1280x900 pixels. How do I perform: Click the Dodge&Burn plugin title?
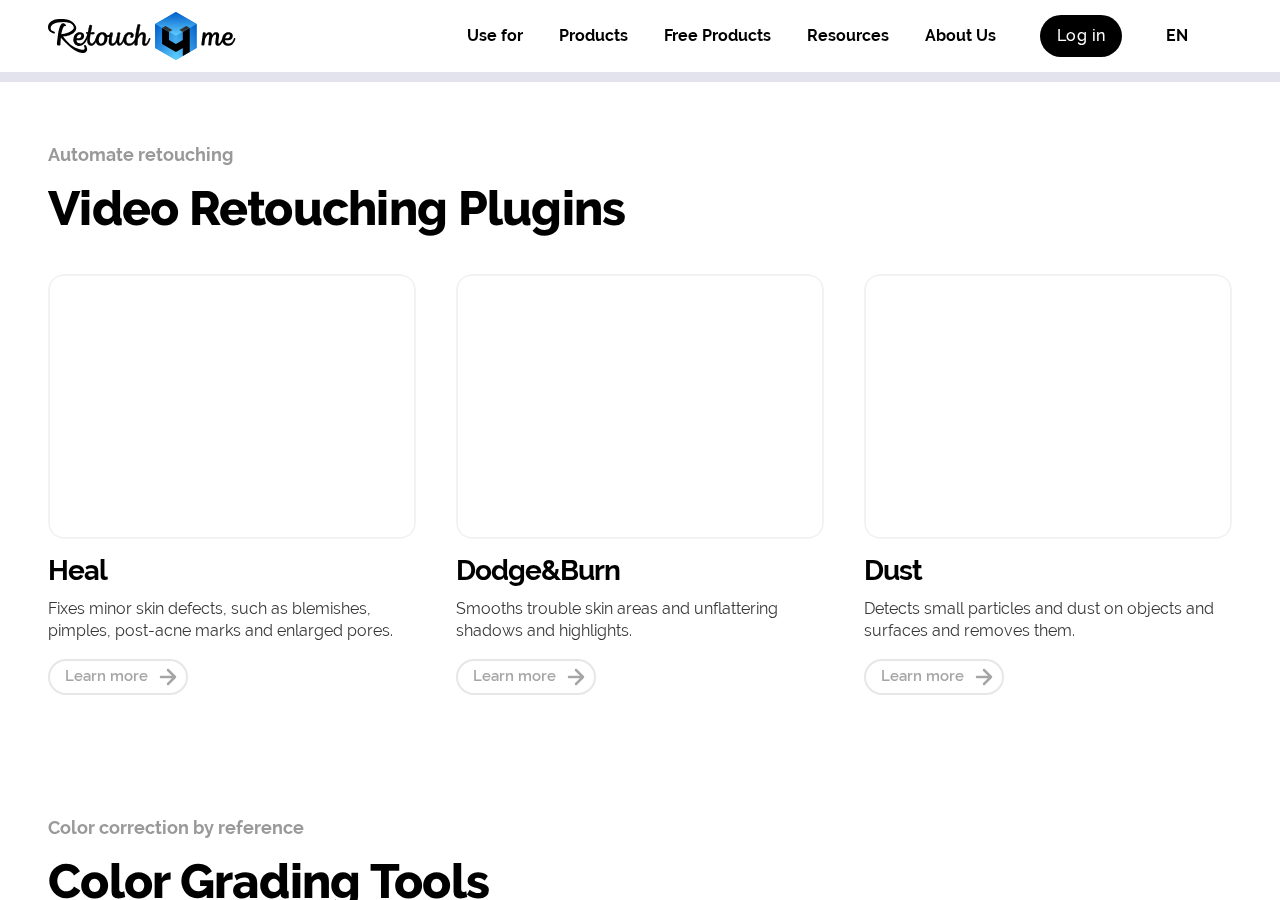click(x=538, y=570)
